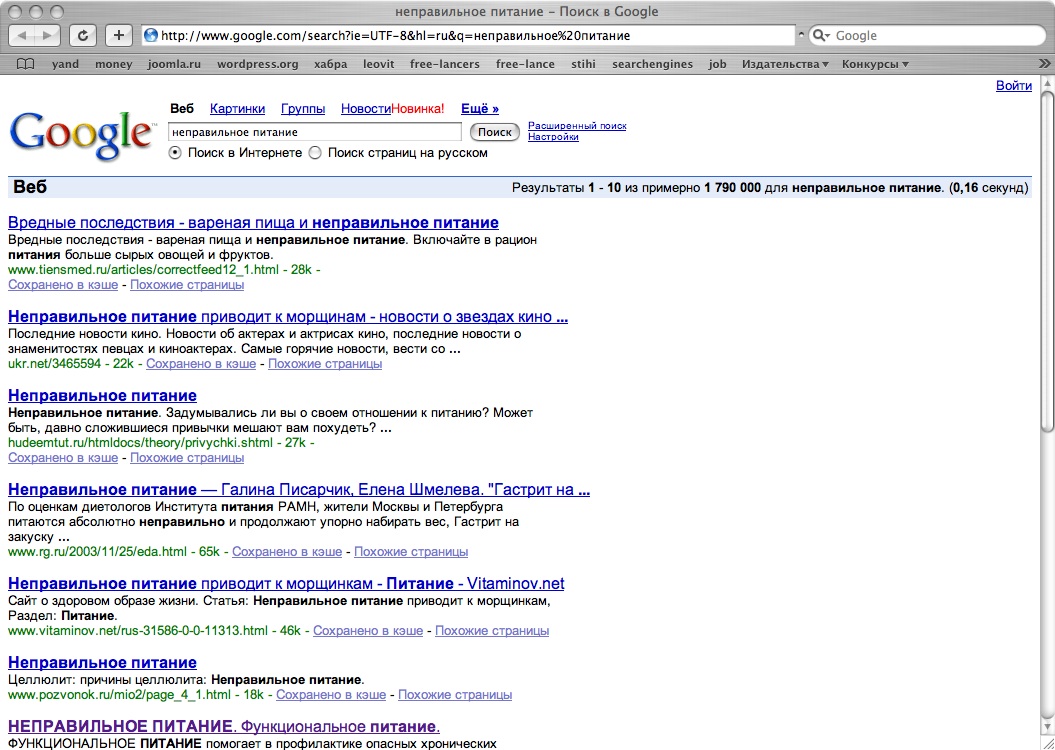
Task: Open cached copy of the vitaminov.net result
Action: click(x=368, y=631)
